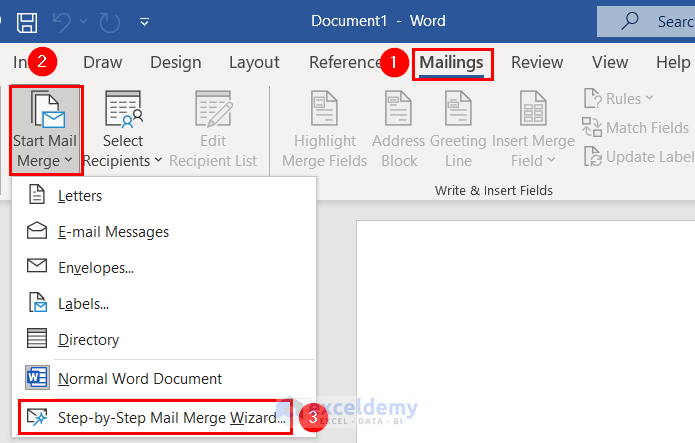Click the Mail Merge Wizard wand icon
Image resolution: width=695 pixels, height=443 pixels.
pos(37,417)
